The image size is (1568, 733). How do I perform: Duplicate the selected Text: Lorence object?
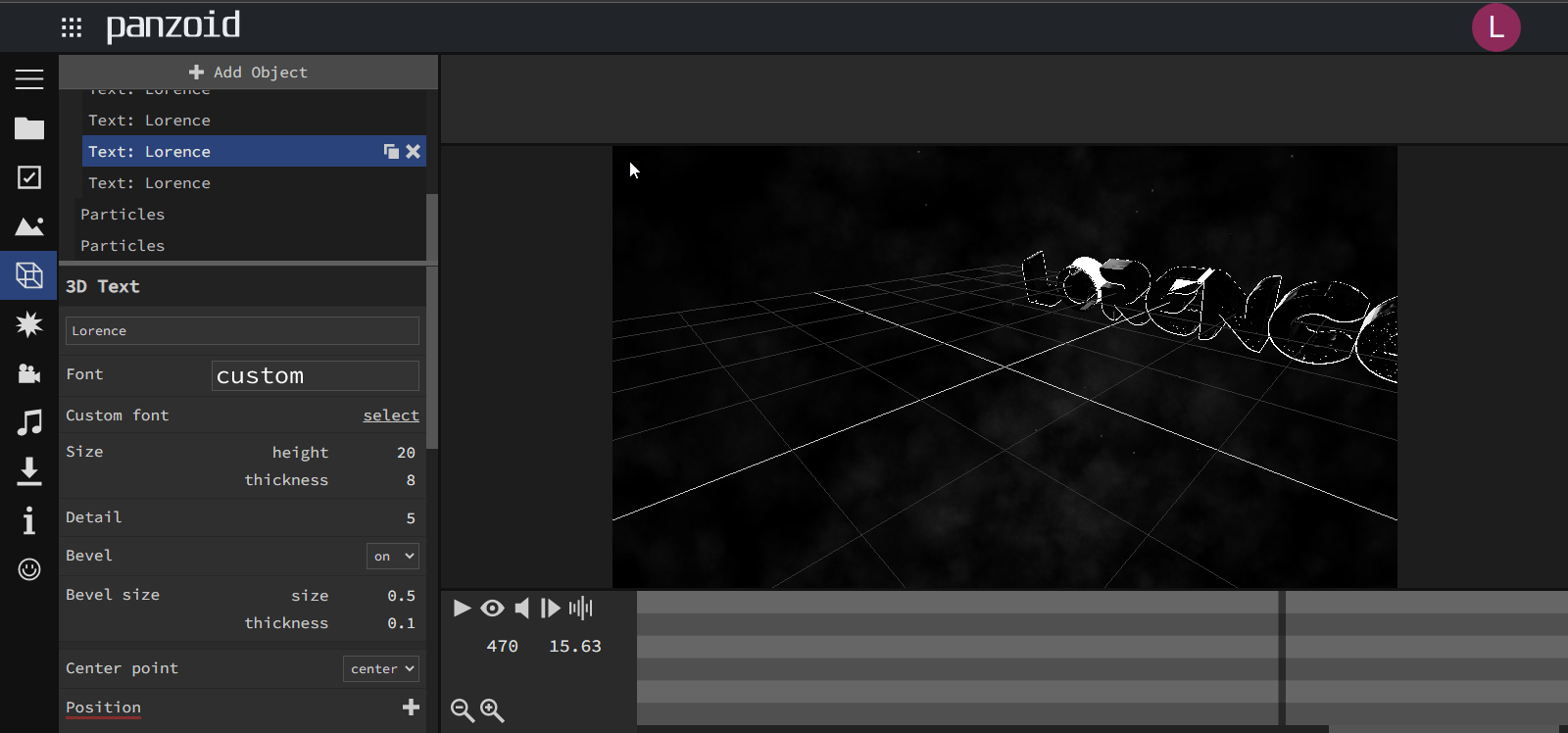pos(391,151)
